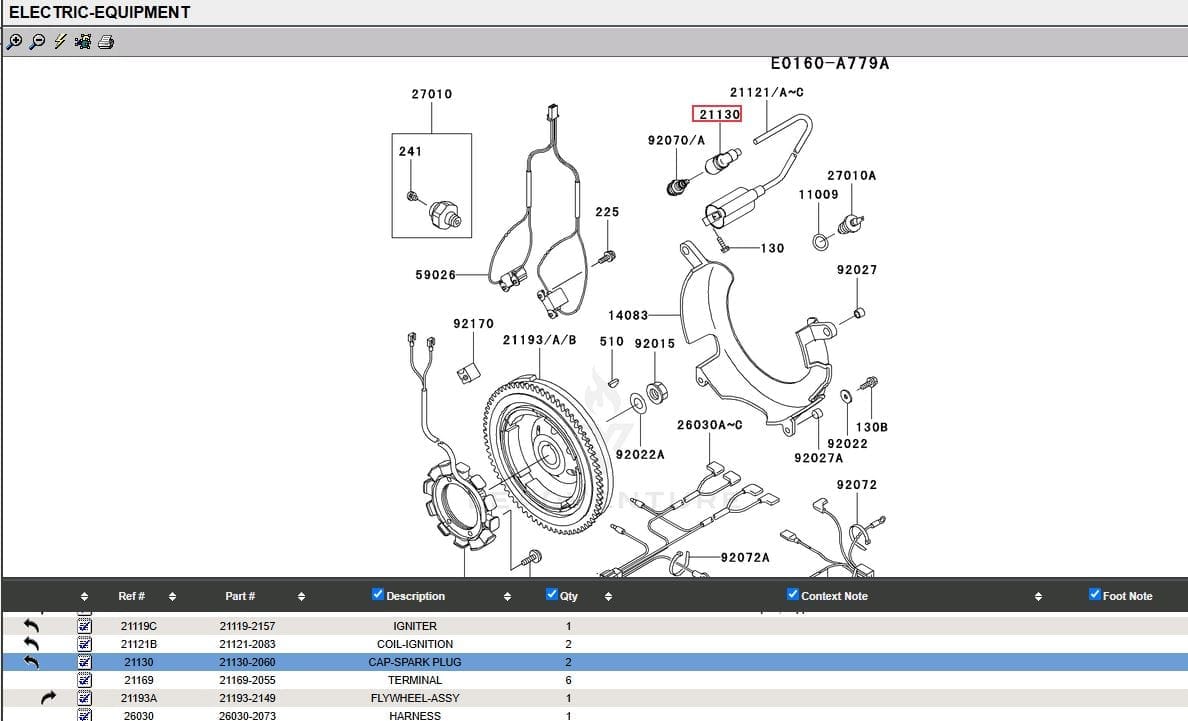Uncheck the Foot Note column checkbox
Screen dimensions: 1188x721
coord(1095,595)
